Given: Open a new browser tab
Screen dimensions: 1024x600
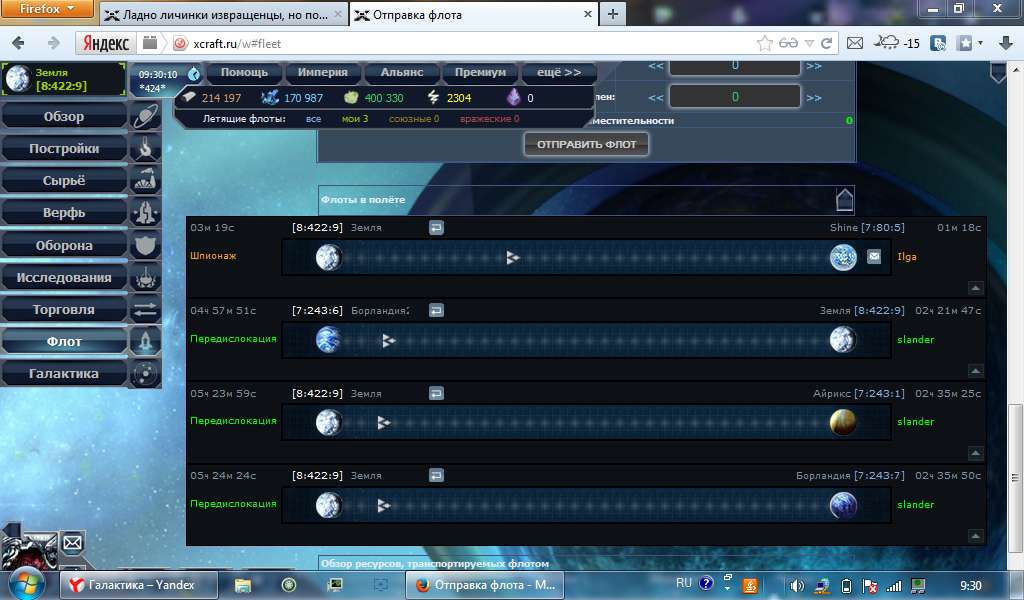Looking at the screenshot, I should click(613, 14).
